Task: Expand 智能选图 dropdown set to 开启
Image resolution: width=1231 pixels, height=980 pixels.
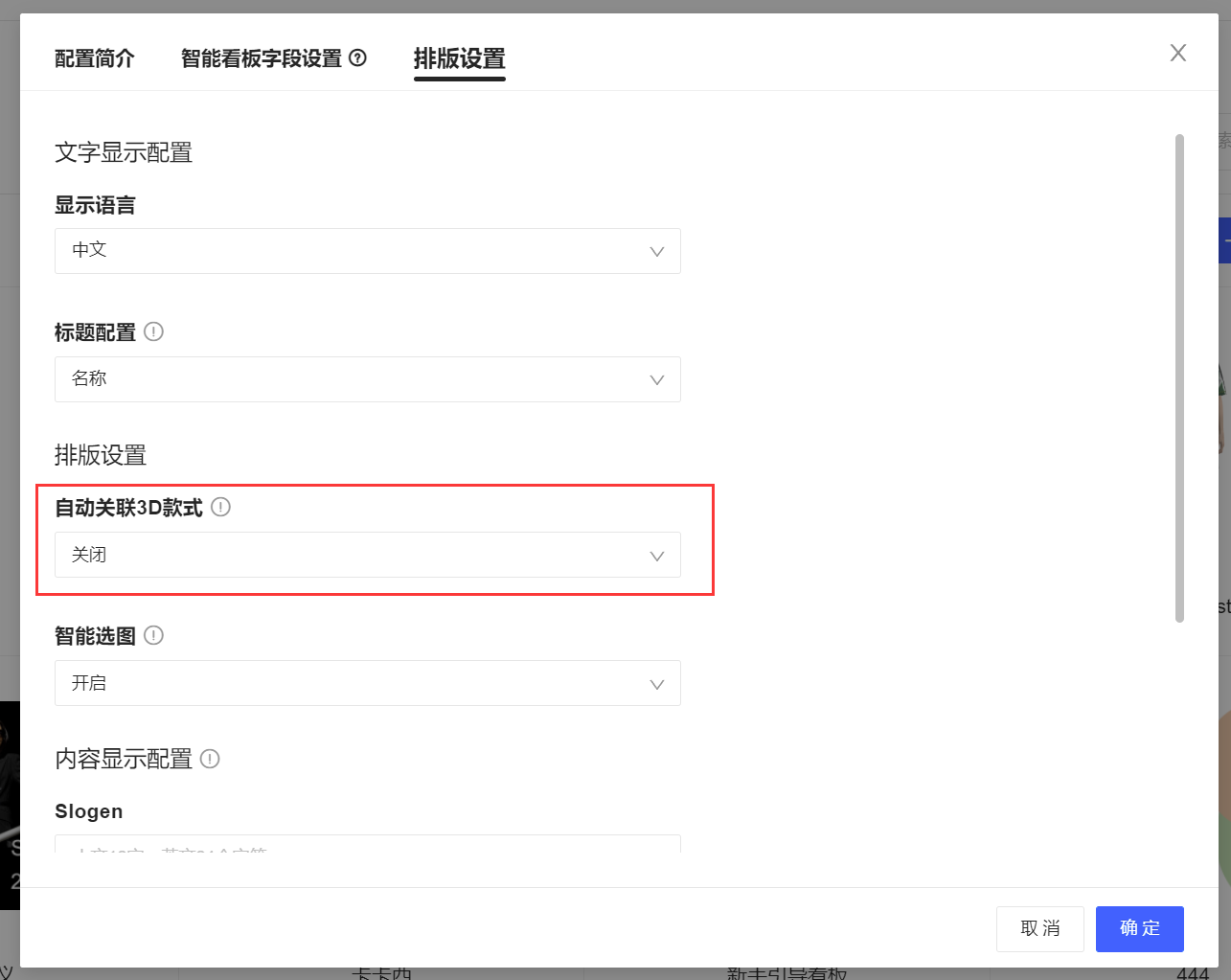Action: (367, 683)
